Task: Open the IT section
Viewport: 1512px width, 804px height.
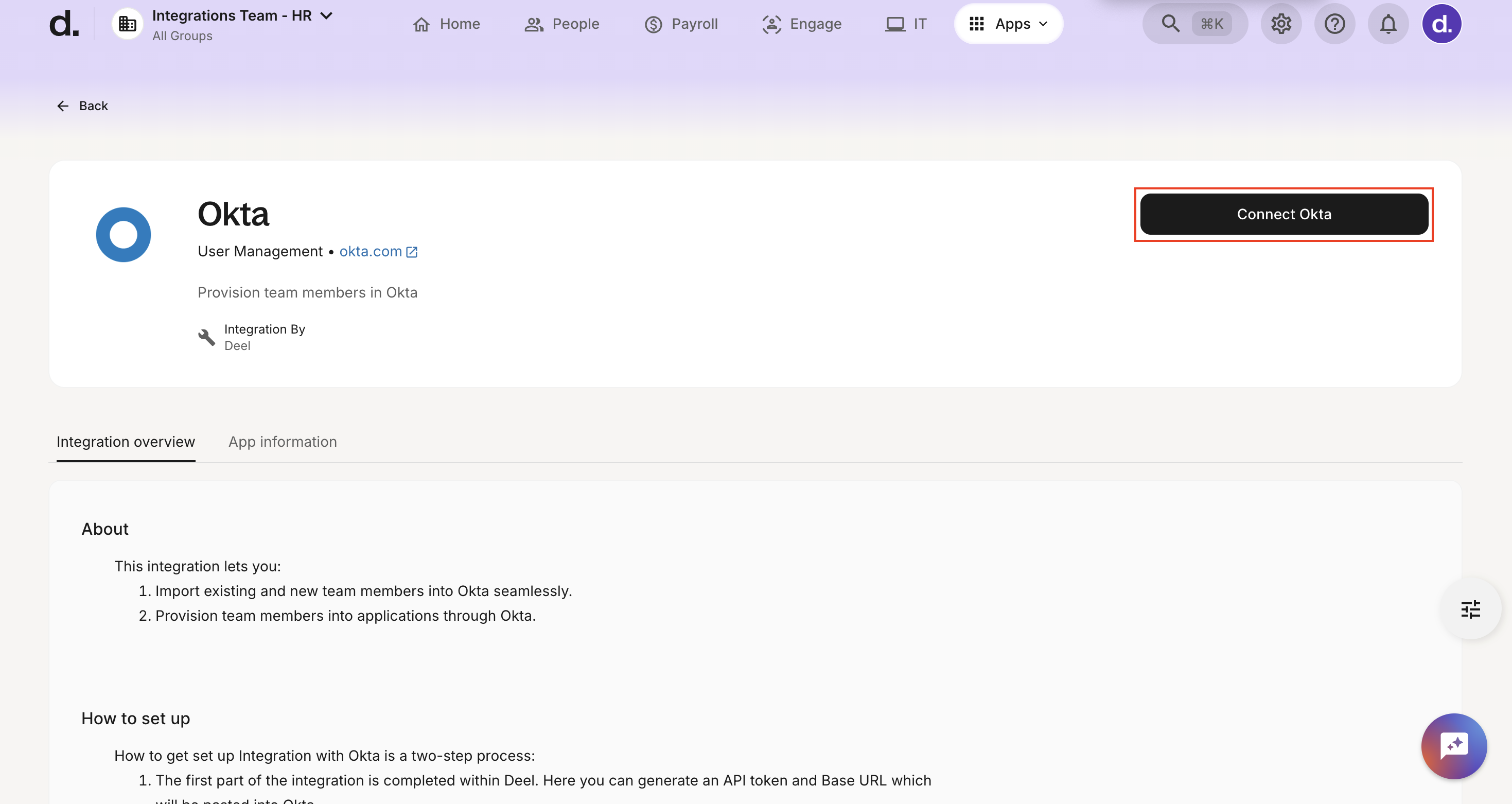Action: point(906,24)
